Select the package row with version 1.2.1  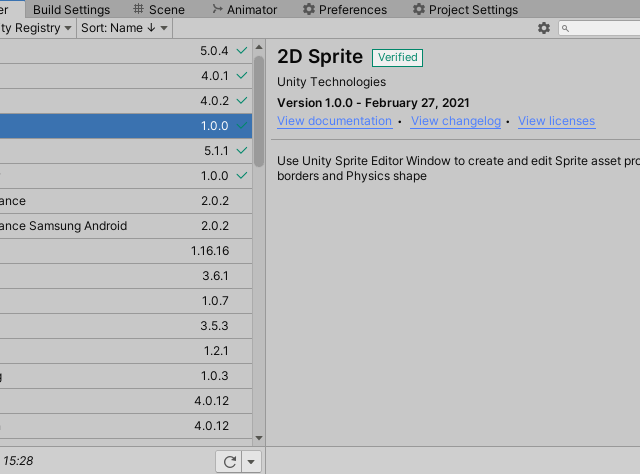coord(126,351)
